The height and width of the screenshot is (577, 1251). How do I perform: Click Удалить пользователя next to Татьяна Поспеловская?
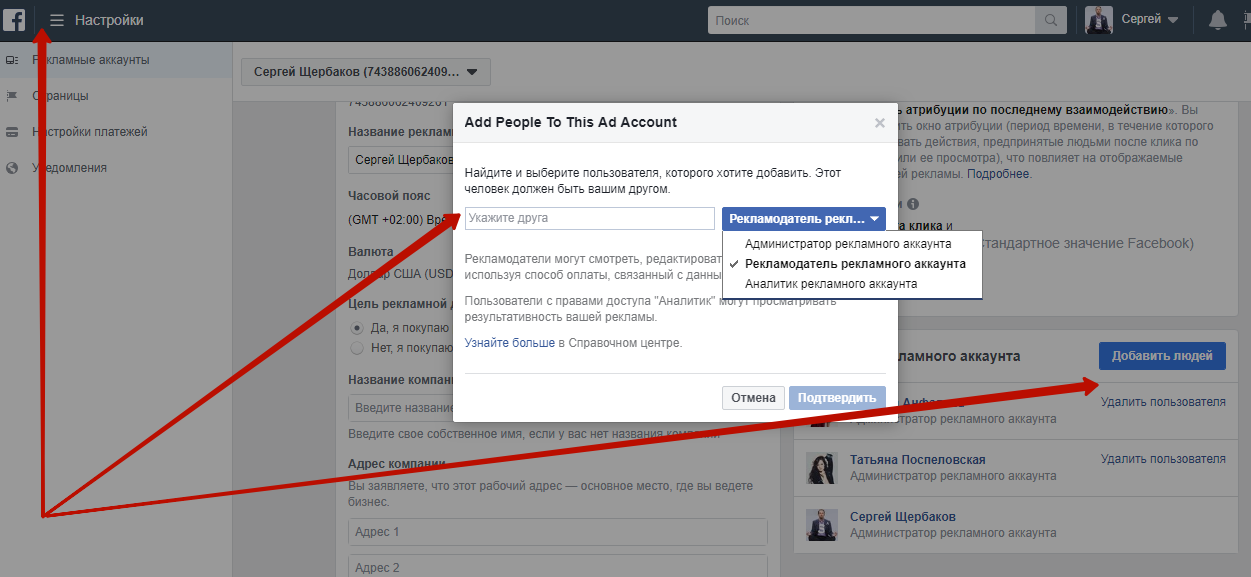[1162, 459]
